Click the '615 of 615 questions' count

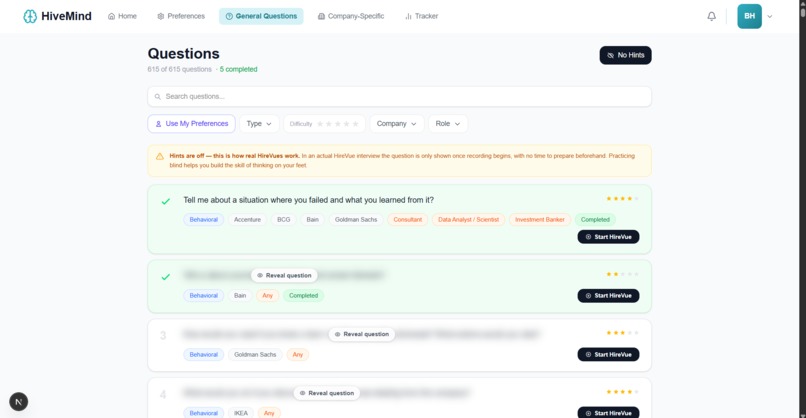coord(179,69)
